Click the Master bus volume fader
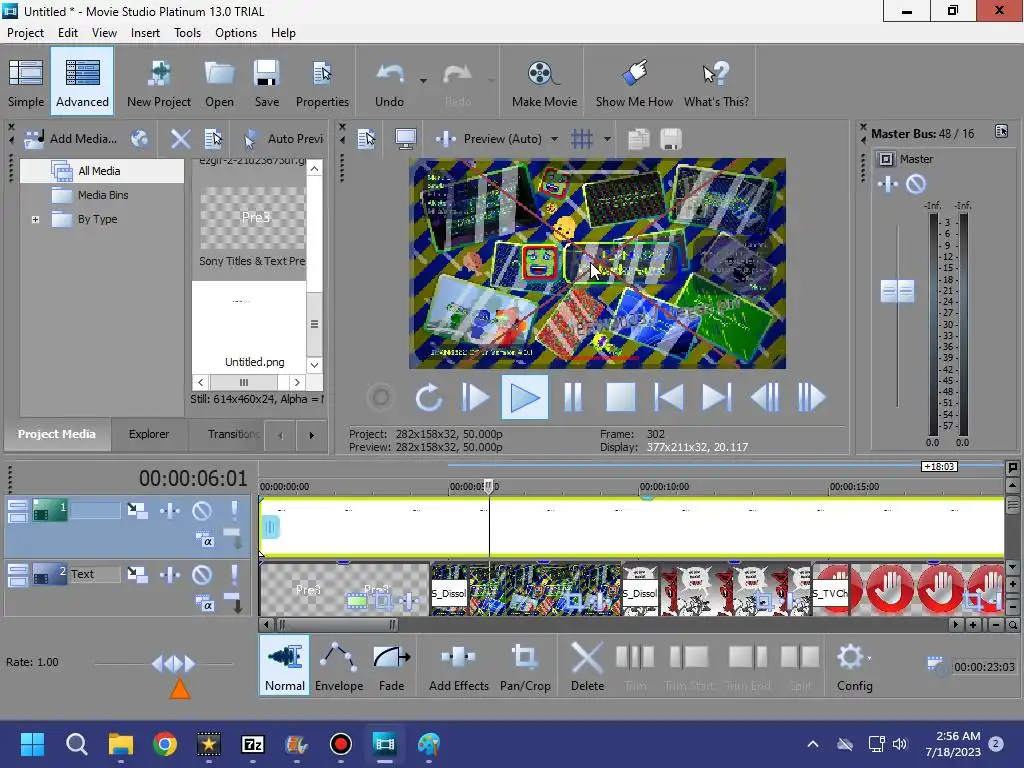The width and height of the screenshot is (1024, 768). click(897, 291)
